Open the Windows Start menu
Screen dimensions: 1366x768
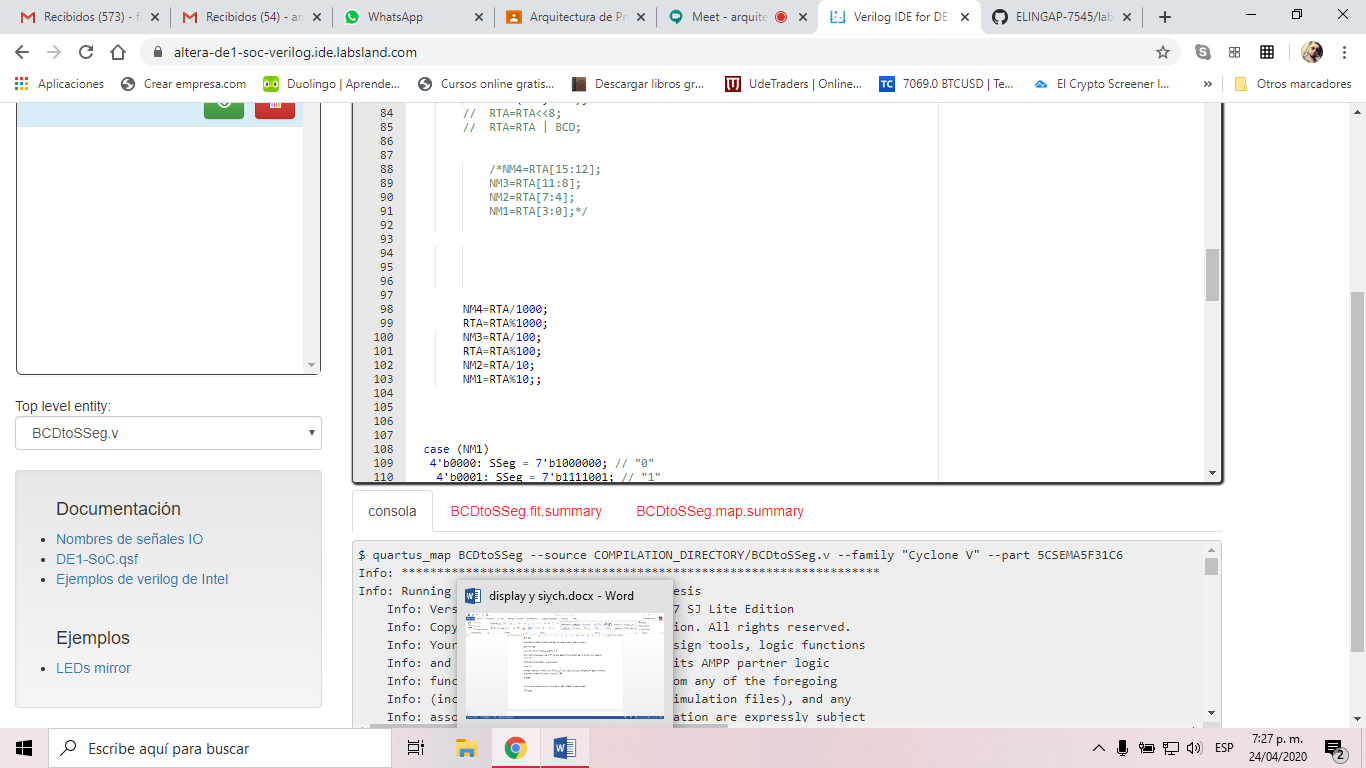[24, 748]
